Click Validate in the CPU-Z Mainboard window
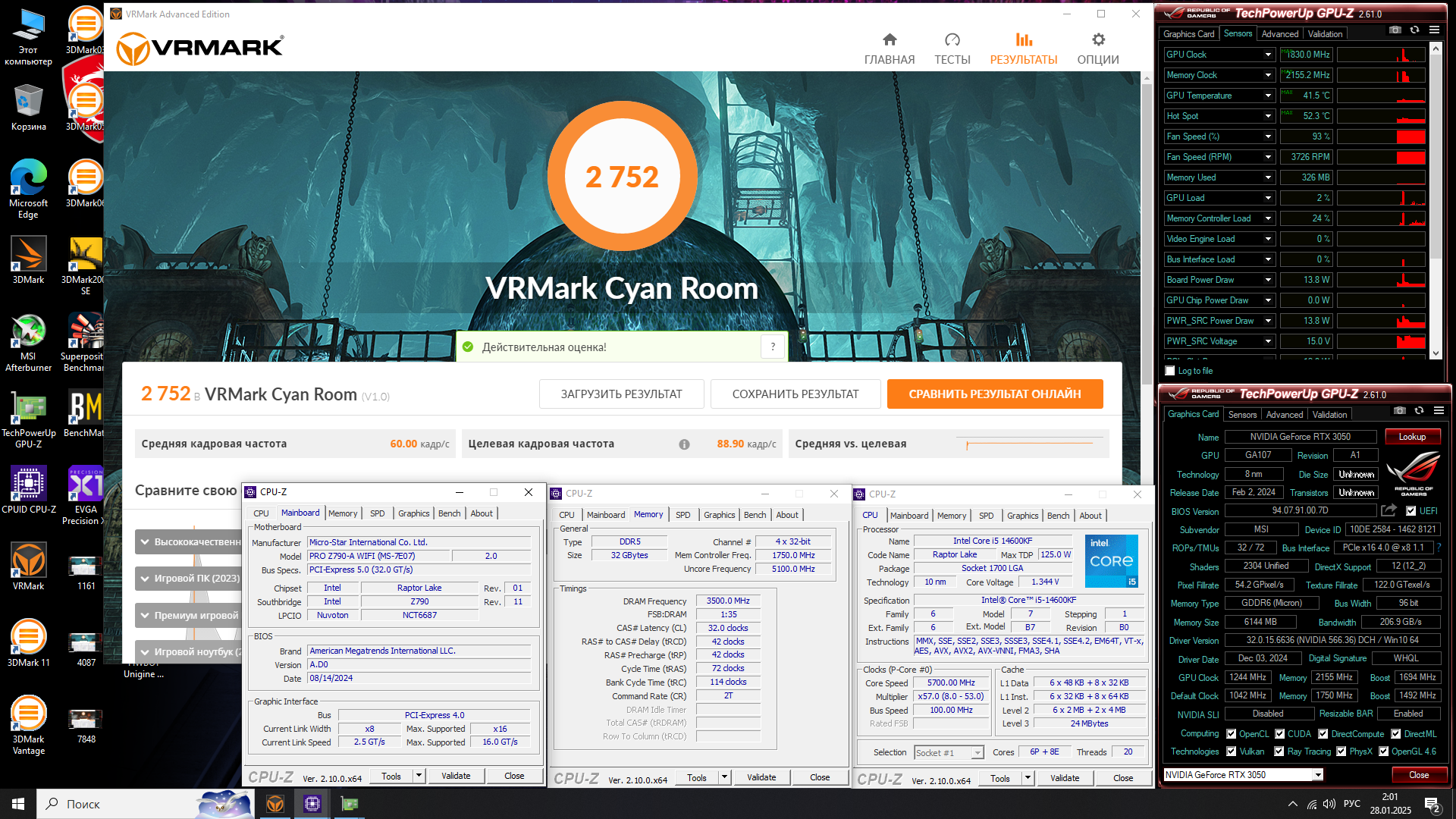 [456, 776]
